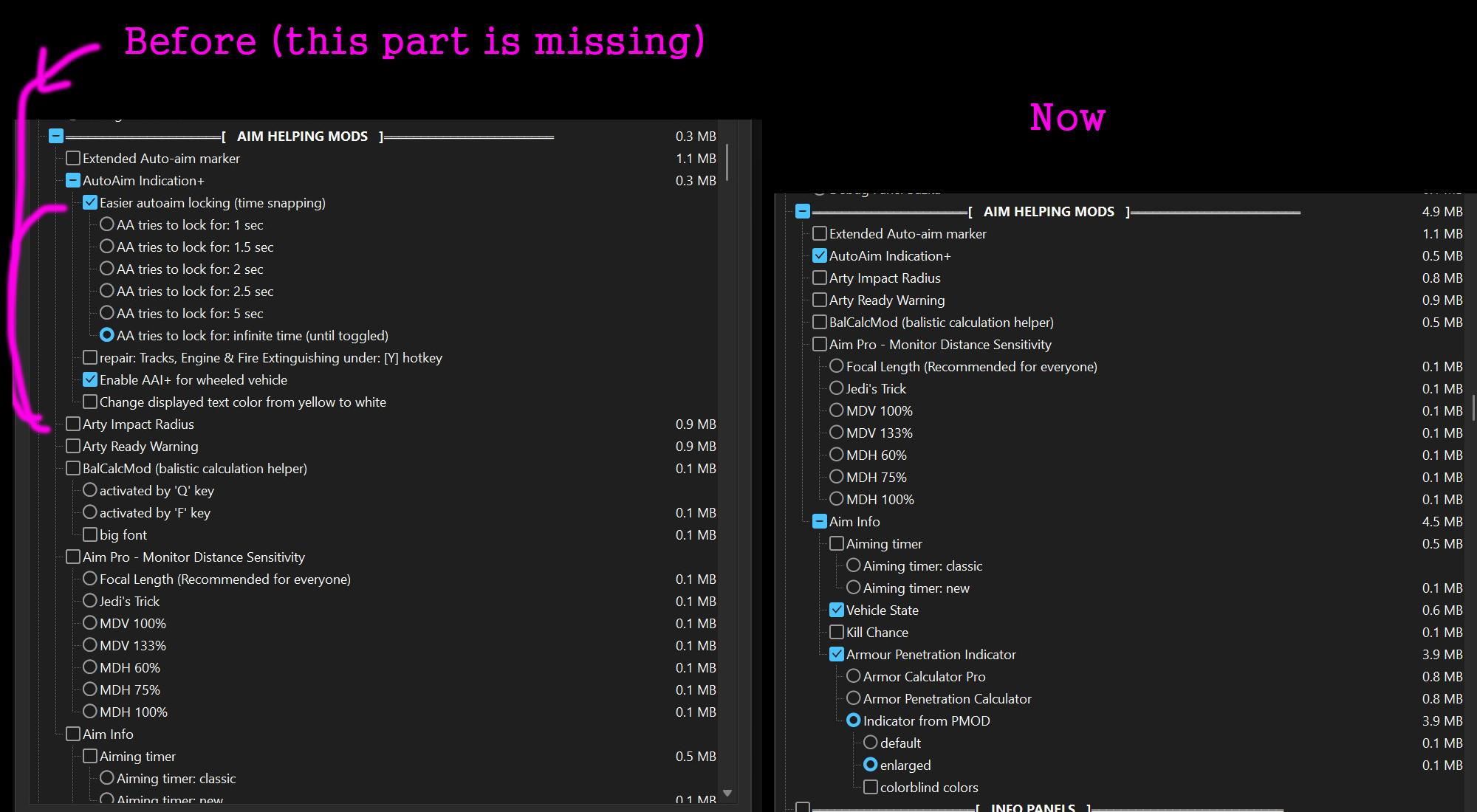This screenshot has height=812, width=1477.
Task: Enable repair Tracks, Engine & Fire Extinguishing hotkey
Action: click(90, 357)
